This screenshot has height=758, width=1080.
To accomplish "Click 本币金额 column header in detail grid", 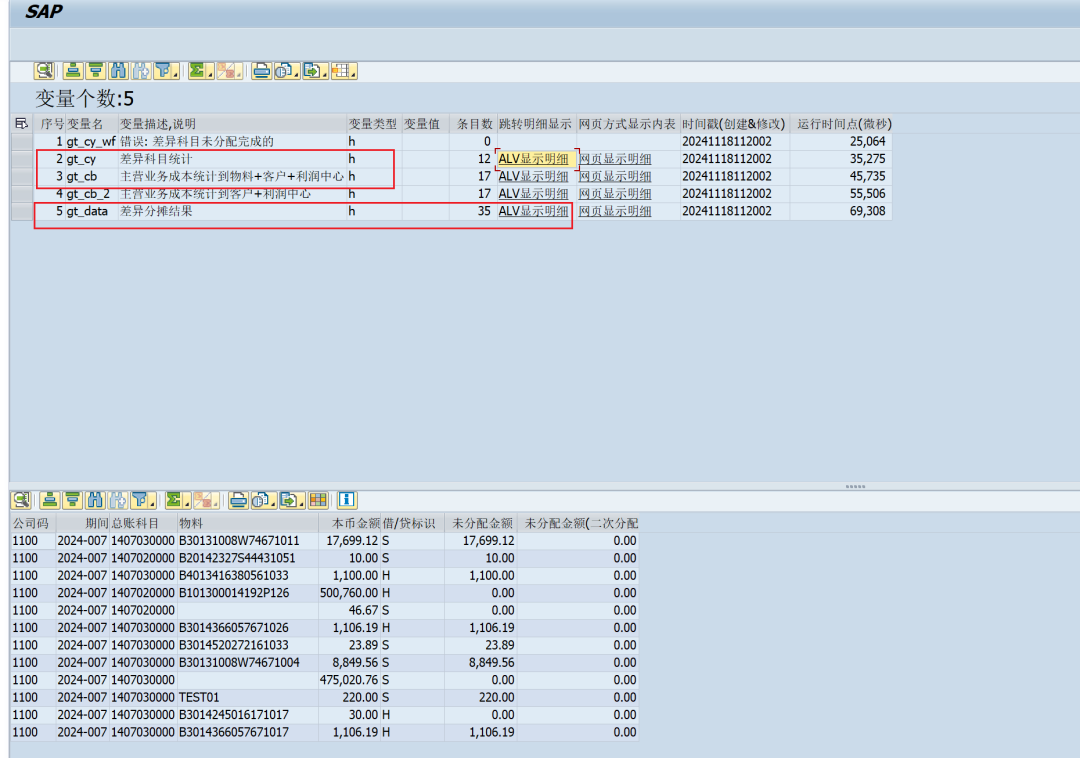I will 350,523.
